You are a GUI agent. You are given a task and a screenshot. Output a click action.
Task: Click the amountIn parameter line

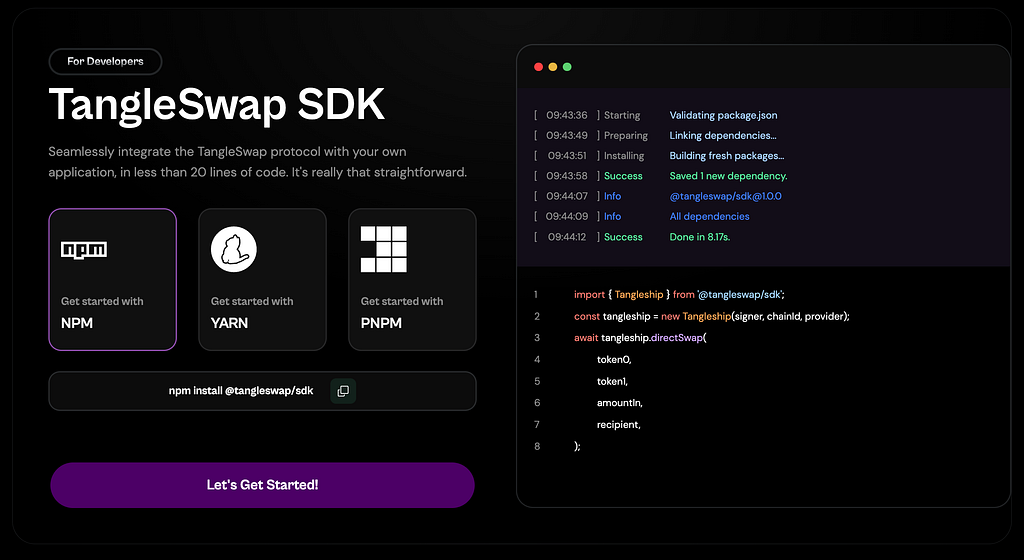tap(620, 403)
